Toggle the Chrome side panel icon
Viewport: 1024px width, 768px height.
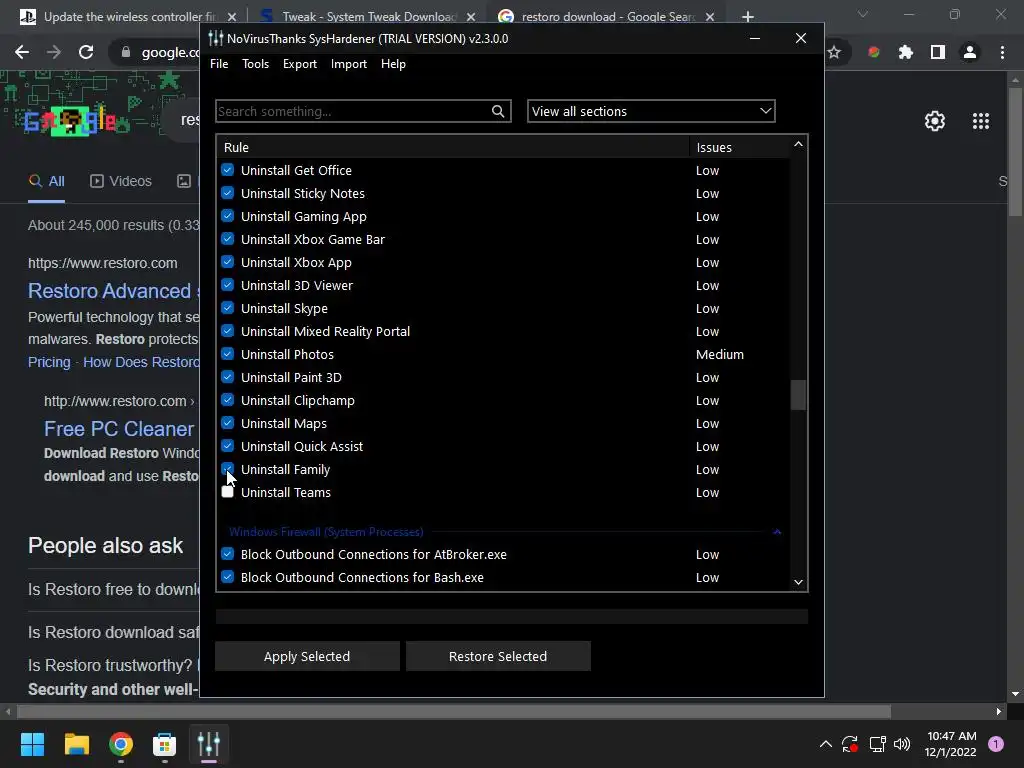[x=938, y=52]
